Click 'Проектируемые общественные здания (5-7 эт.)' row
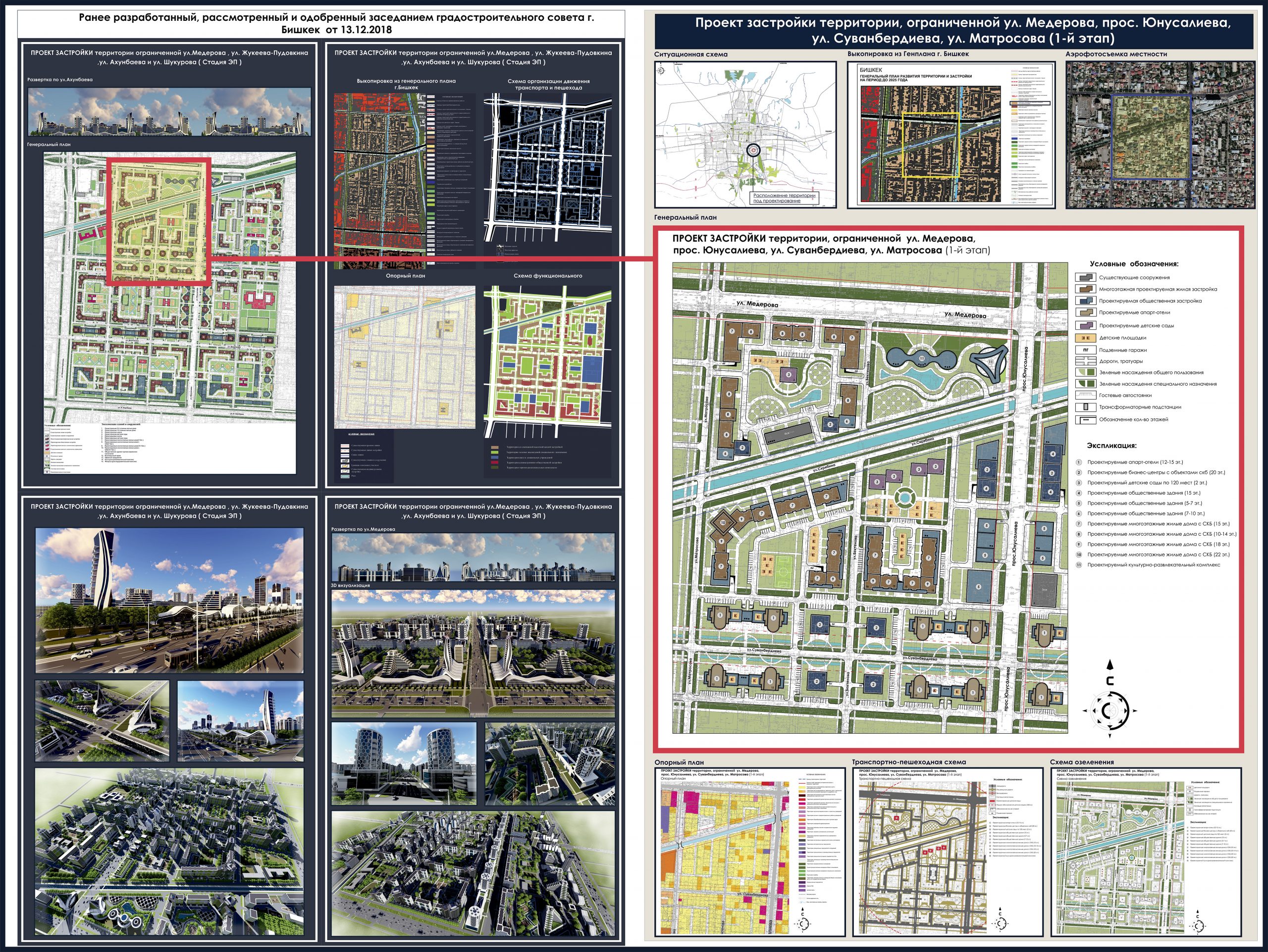Screen dimensions: 1268x952 click(1144, 503)
